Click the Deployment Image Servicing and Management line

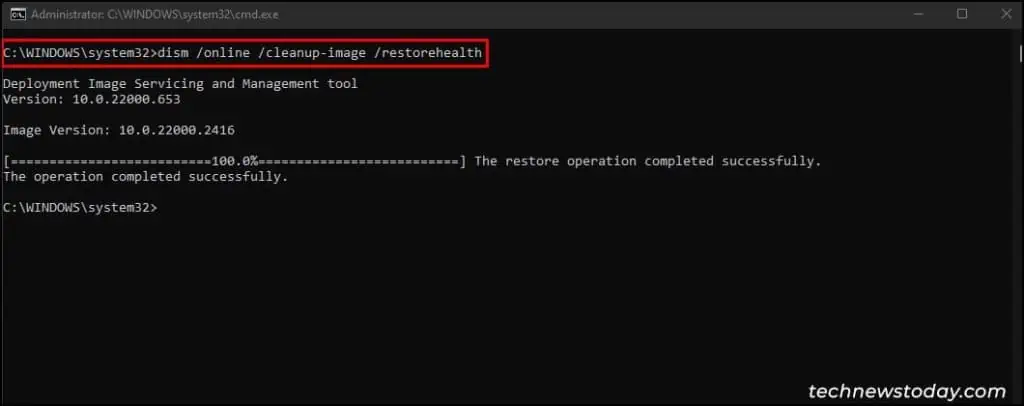[180, 84]
